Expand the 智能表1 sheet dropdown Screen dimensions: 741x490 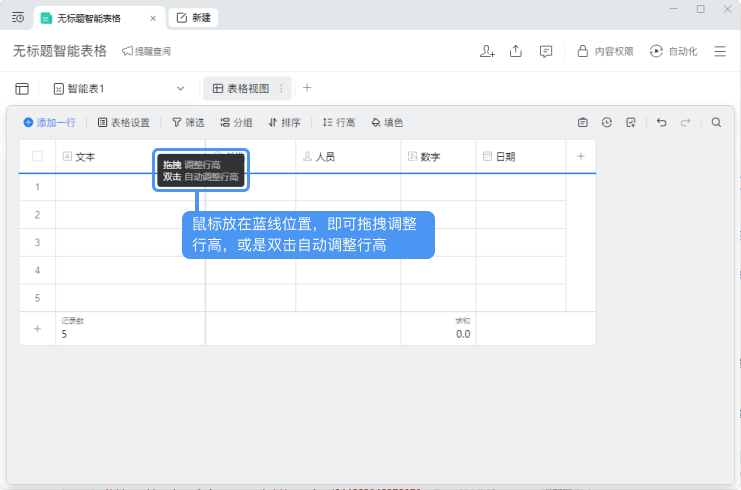pos(180,88)
